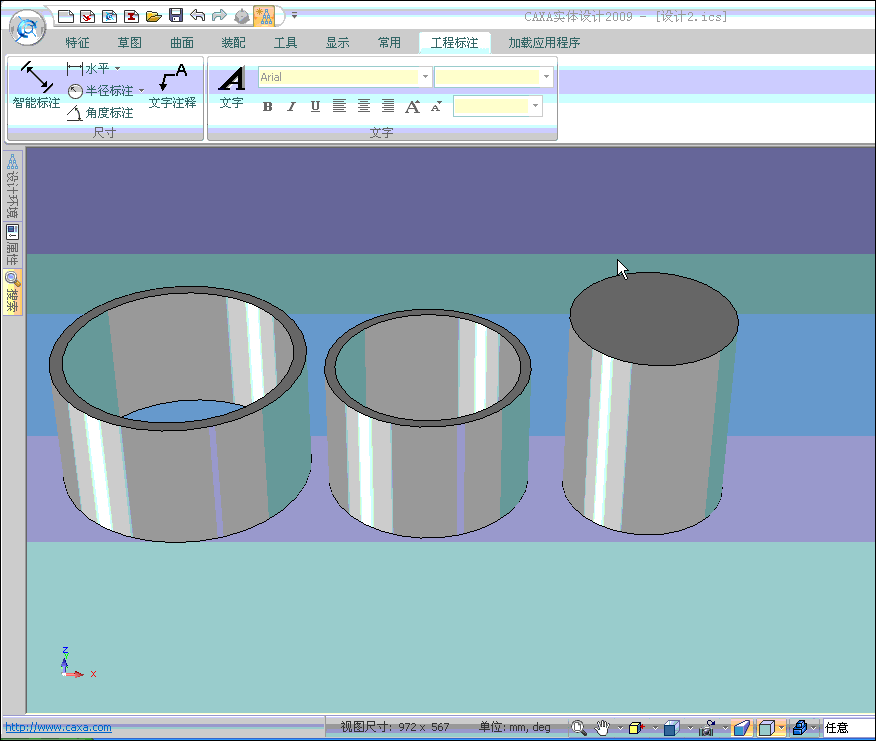The width and height of the screenshot is (876, 741).
Task: Click the dark top face of the solid cylinder
Action: tap(654, 319)
